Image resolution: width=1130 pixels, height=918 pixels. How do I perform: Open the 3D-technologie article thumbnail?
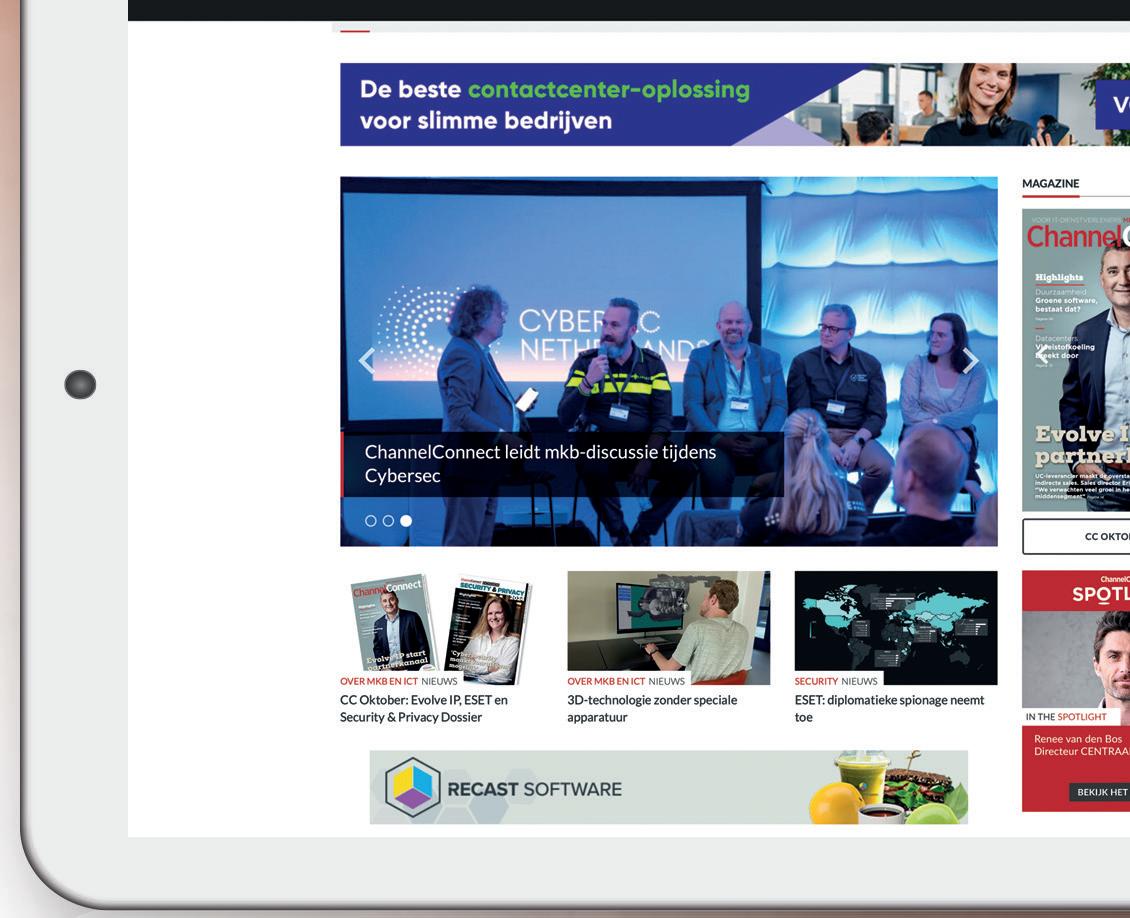(668, 627)
